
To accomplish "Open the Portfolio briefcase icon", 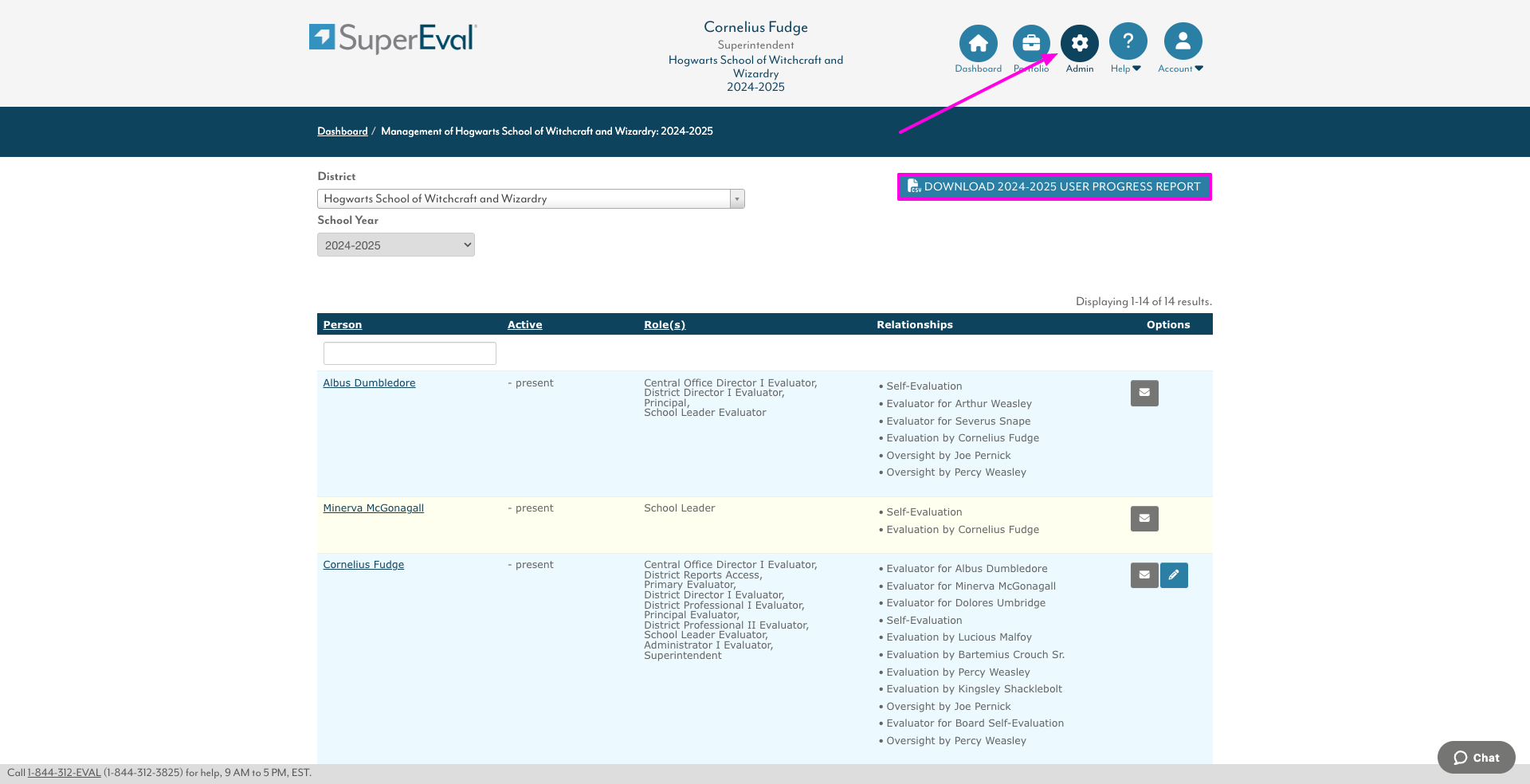I will [x=1031, y=43].
